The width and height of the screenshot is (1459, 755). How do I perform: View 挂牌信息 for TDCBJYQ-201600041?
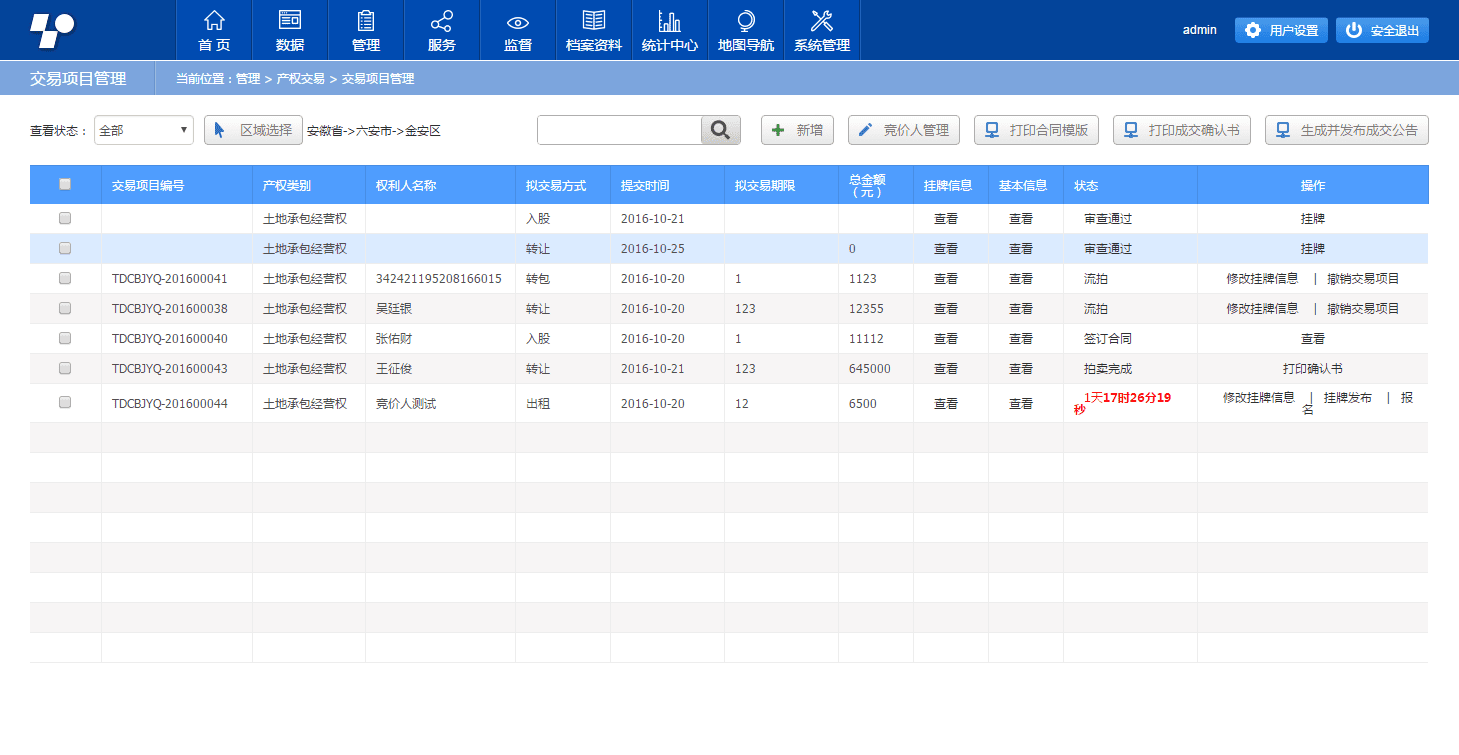[945, 279]
